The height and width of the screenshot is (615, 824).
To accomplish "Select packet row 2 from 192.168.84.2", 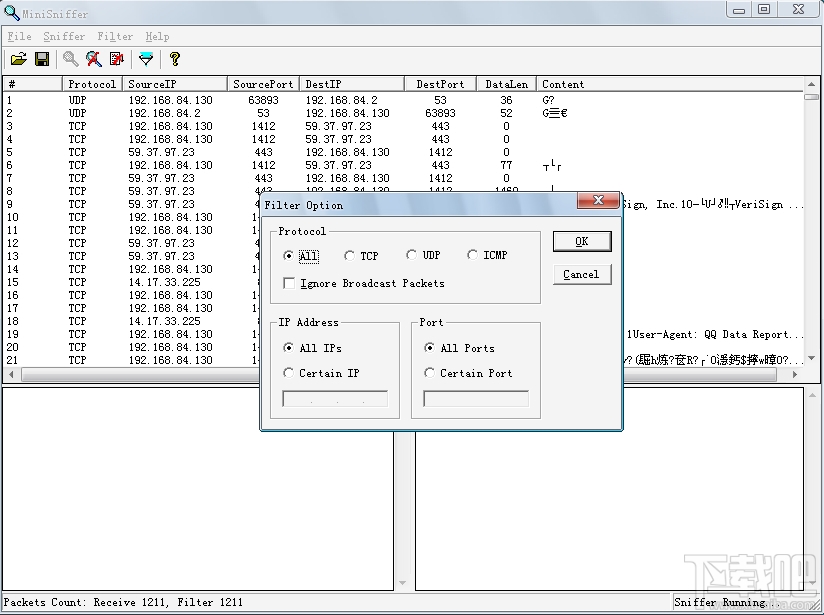I will (x=403, y=113).
